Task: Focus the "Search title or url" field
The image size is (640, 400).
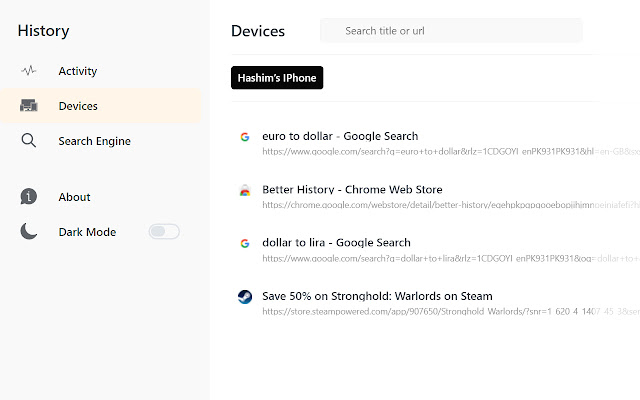Action: tap(455, 31)
